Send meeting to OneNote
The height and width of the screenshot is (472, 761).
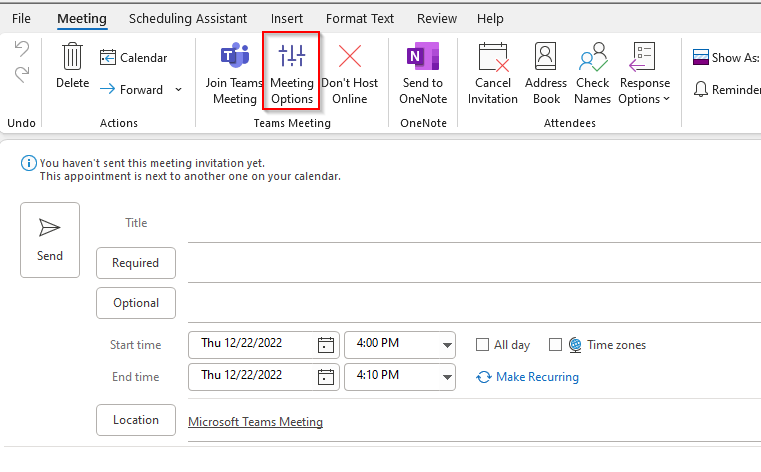(423, 74)
